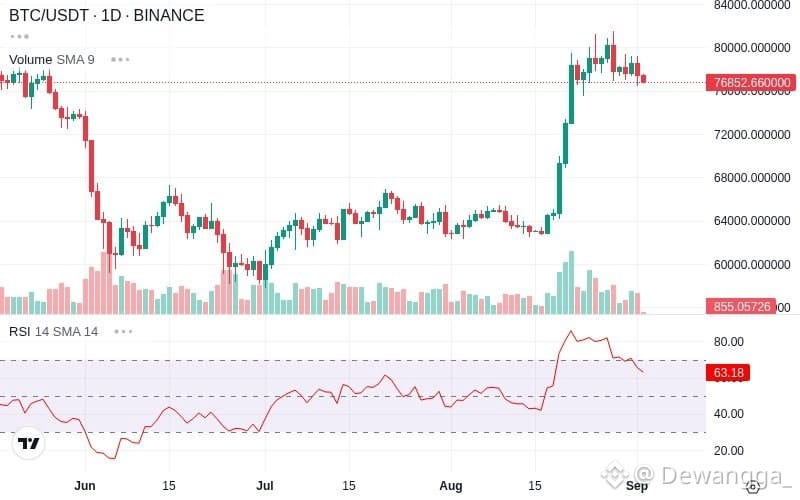This screenshot has width=800, height=500.
Task: Expand RSI 14 SMA 14 three-dot options
Action: pos(123,332)
